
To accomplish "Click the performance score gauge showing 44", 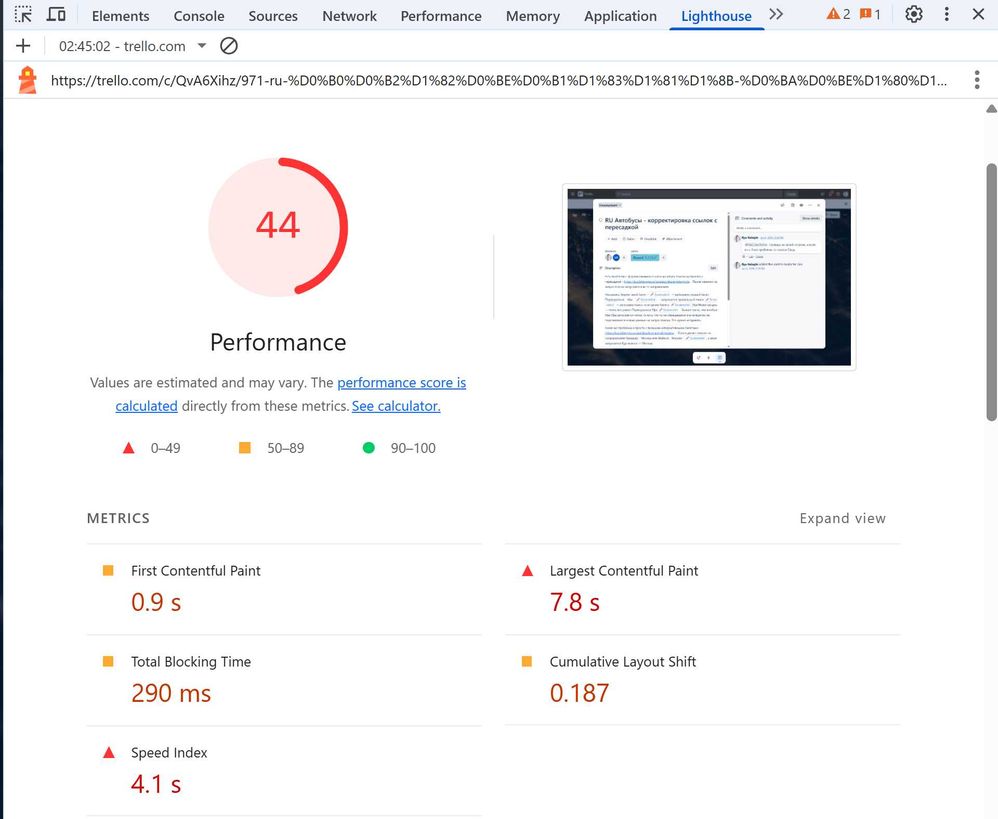I will pos(278,227).
